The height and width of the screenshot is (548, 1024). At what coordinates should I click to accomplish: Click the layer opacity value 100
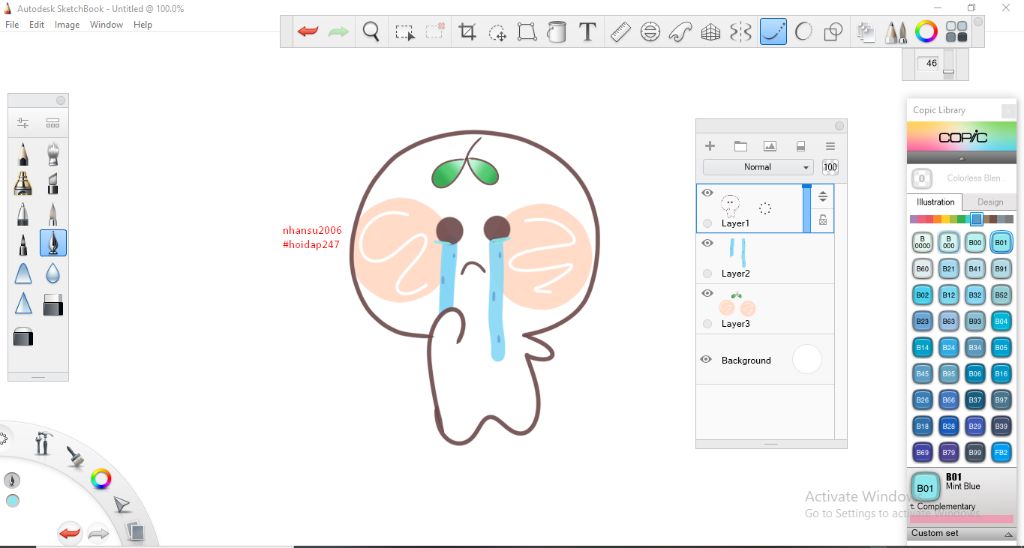pos(830,167)
